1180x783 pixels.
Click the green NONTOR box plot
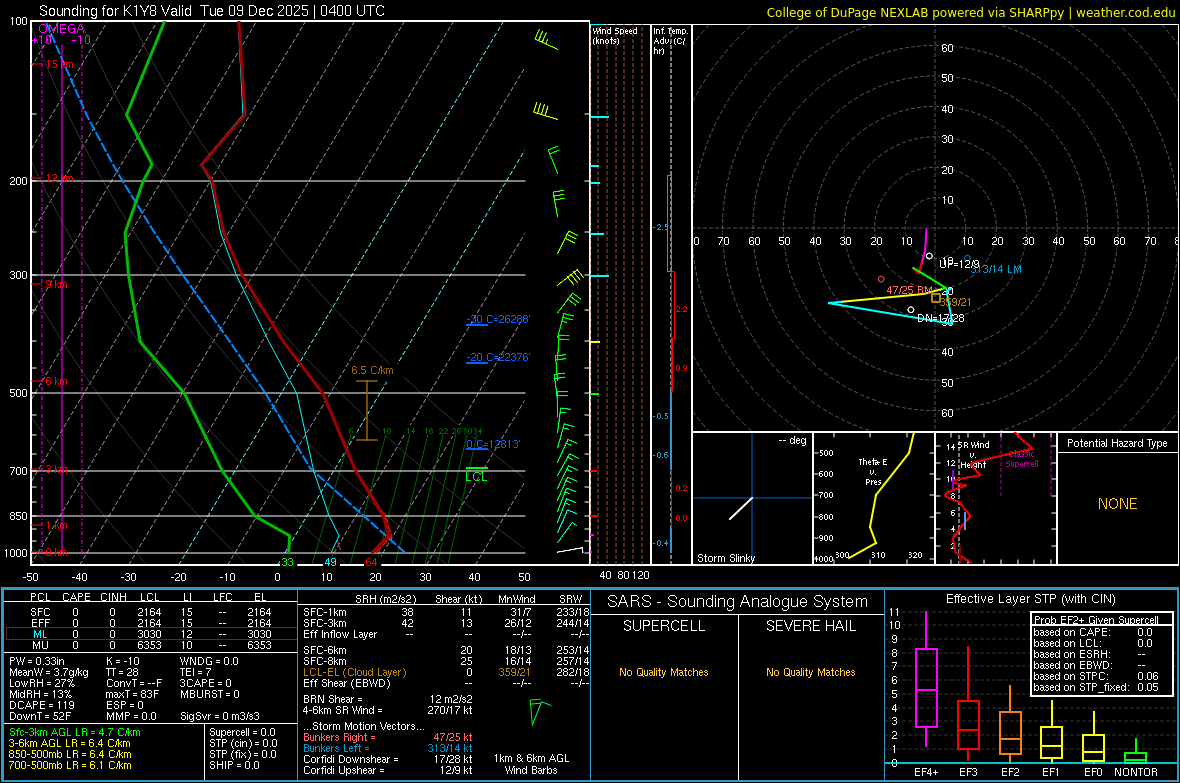click(x=1135, y=753)
